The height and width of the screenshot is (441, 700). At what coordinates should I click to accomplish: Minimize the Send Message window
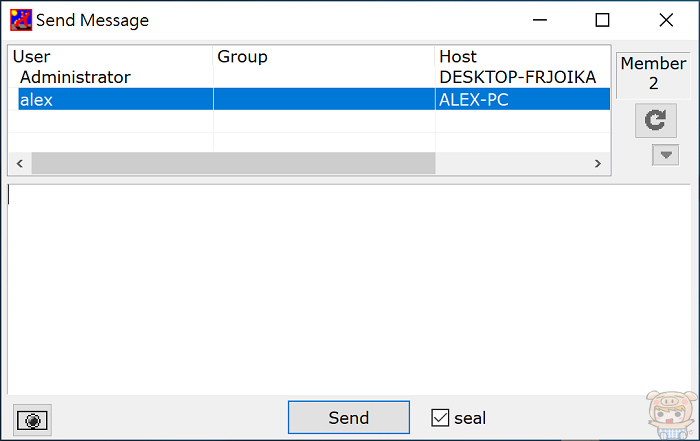point(539,20)
